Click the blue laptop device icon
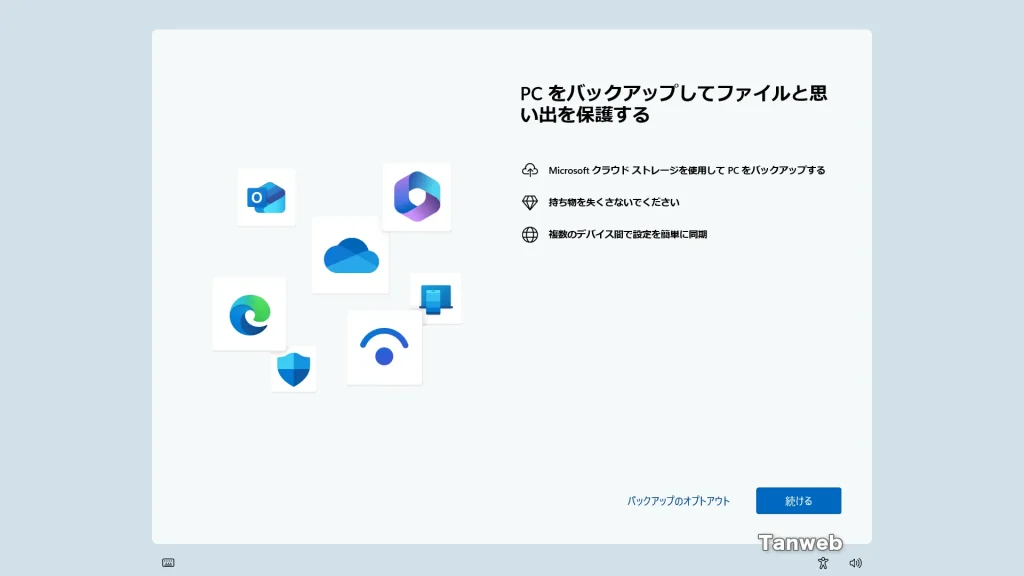 (436, 299)
